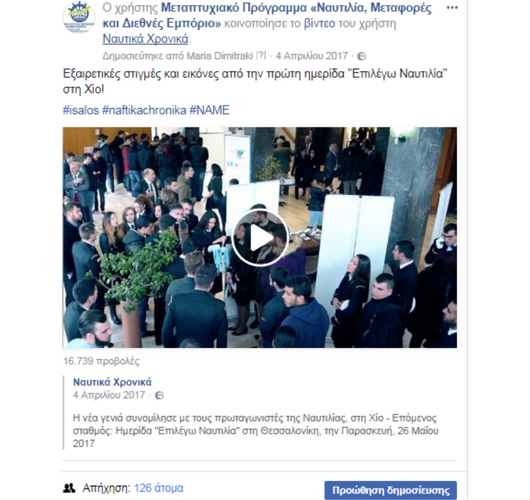
Task: Click the globe privacy icon near post date
Action: [362, 56]
